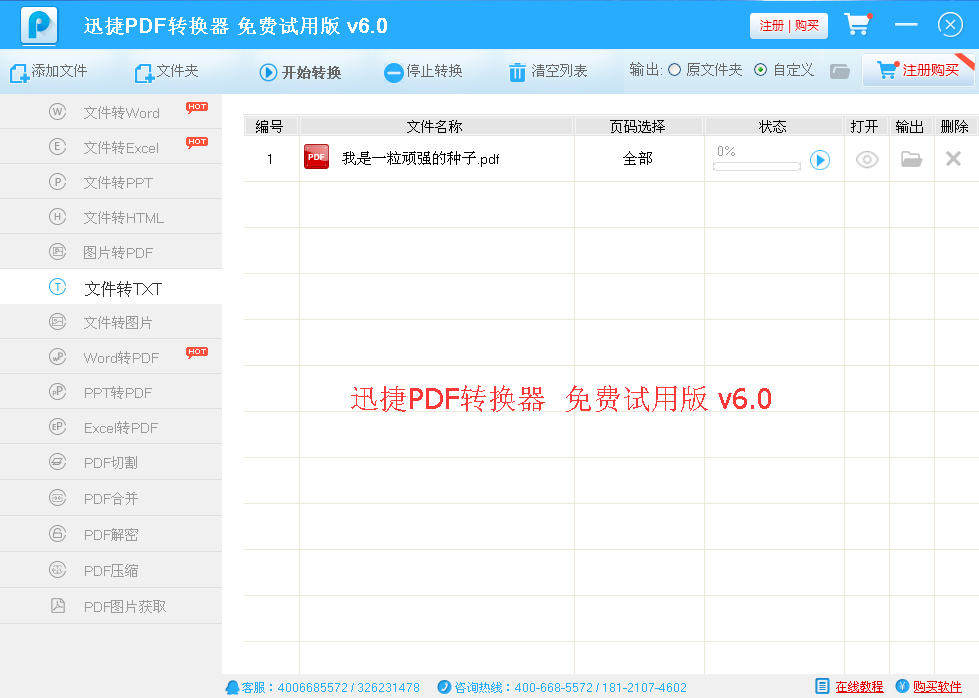Stop conversion with 停止转换 button

coord(423,72)
